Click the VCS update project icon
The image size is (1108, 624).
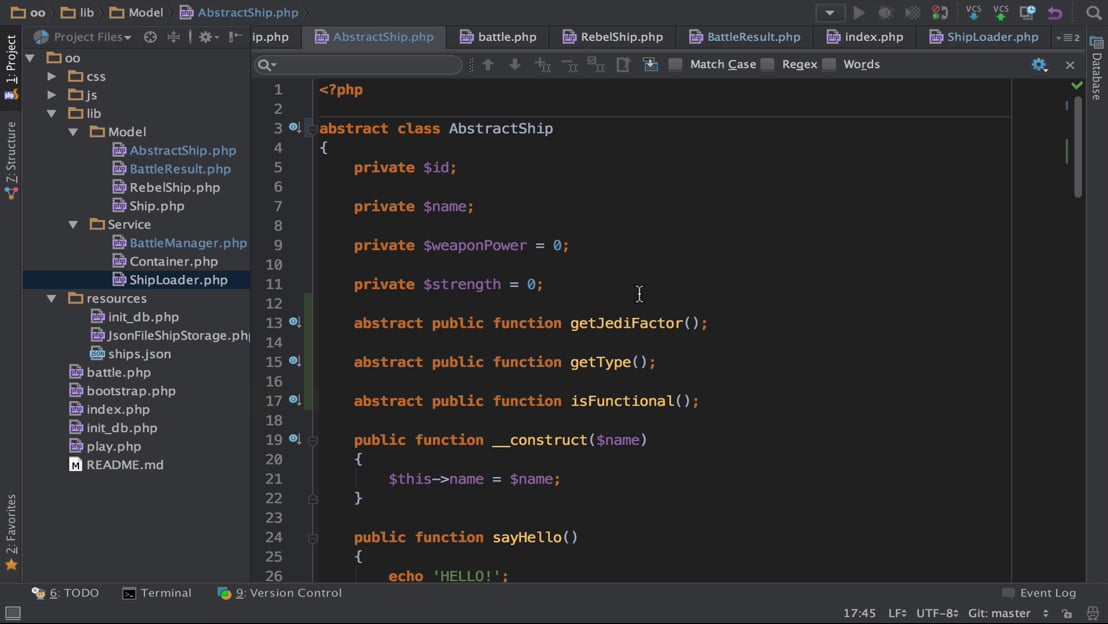(973, 13)
